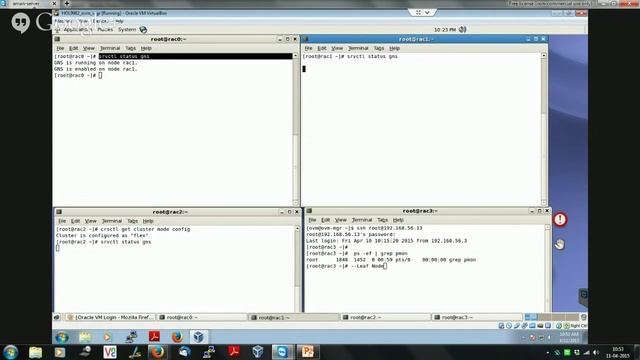The height and width of the screenshot is (360, 640).
Task: Click the hand cursor icon beside rac3
Action: click(560, 244)
